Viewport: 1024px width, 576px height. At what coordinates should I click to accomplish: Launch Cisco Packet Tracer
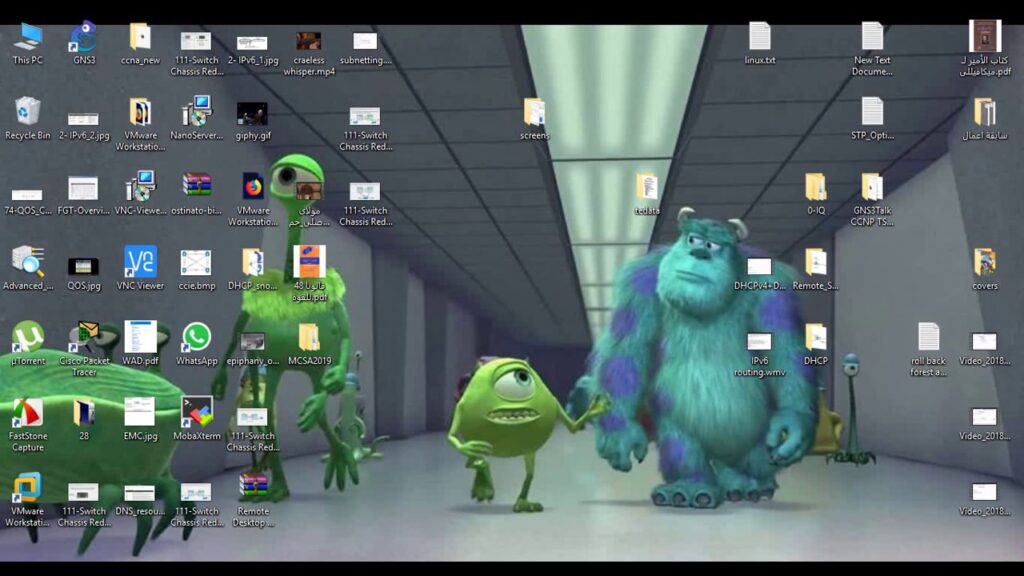84,338
